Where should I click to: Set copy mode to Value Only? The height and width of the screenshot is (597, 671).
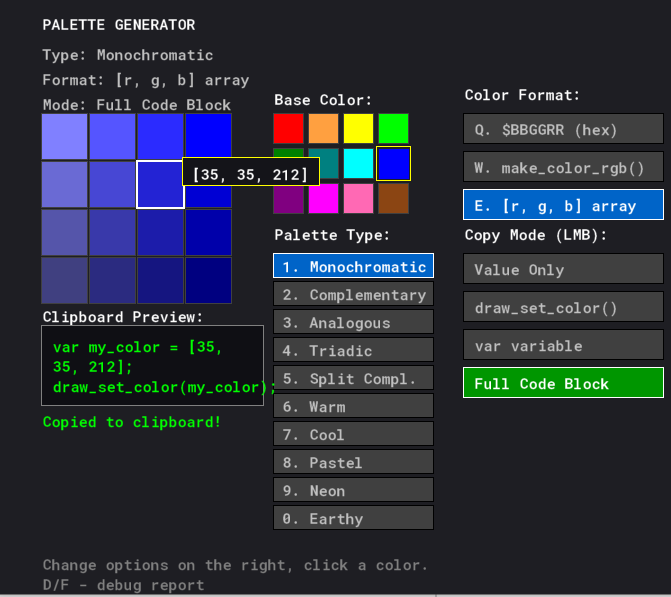coord(563,269)
